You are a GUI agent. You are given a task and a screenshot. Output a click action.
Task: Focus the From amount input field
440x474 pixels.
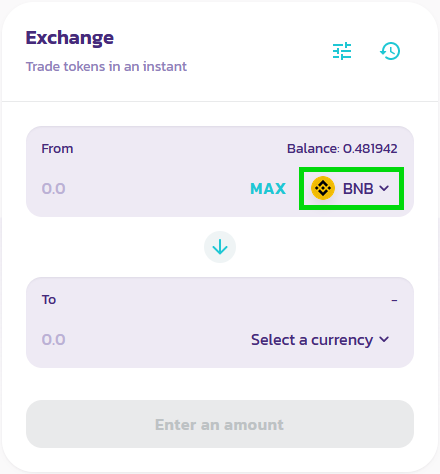tap(140, 189)
